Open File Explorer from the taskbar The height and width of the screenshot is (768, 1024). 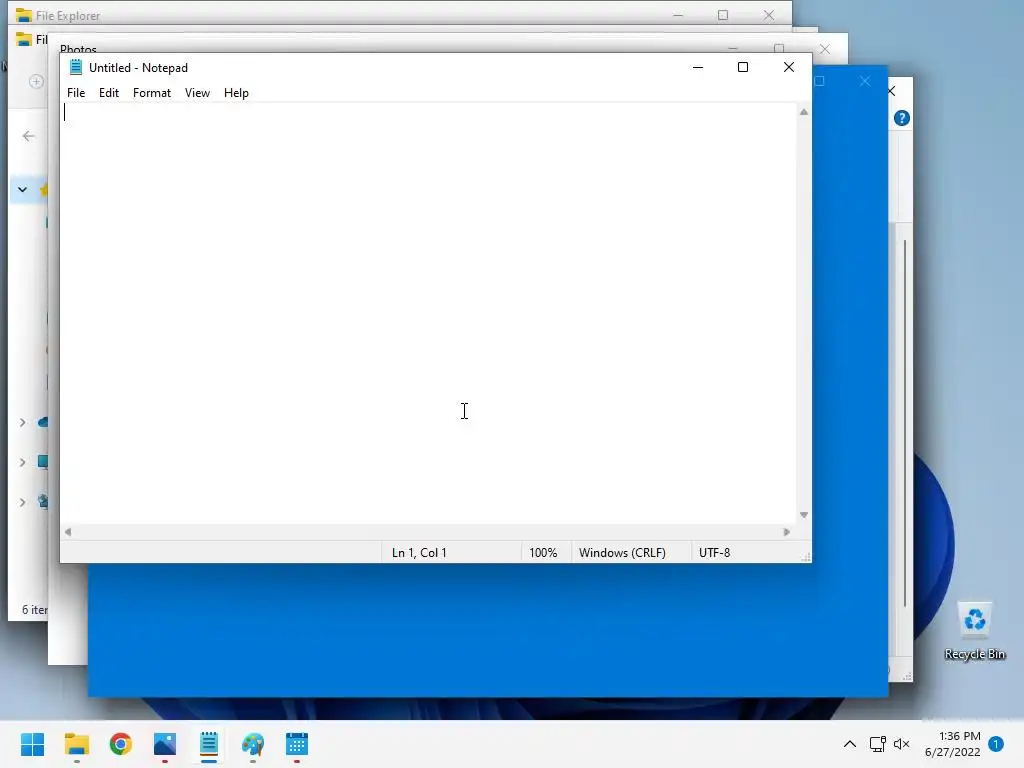coord(76,744)
